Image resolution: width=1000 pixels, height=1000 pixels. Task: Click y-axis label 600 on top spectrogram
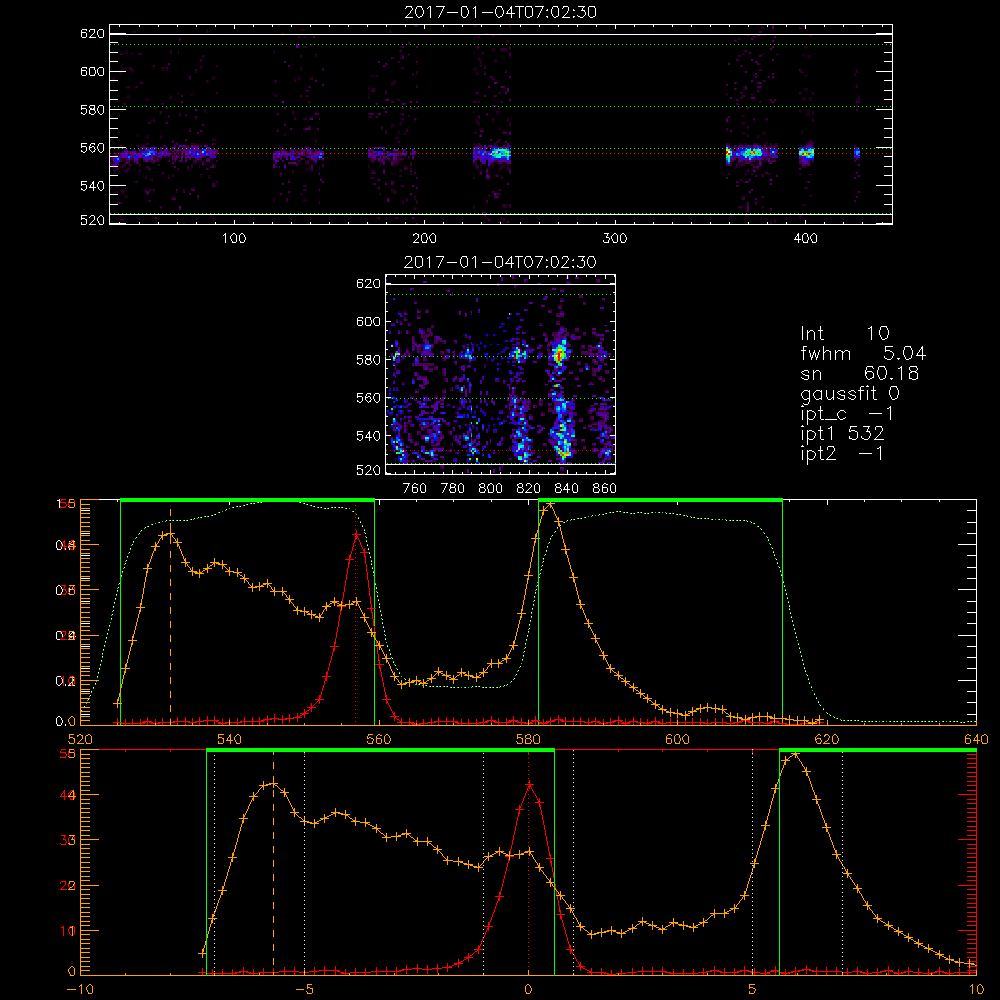click(92, 71)
